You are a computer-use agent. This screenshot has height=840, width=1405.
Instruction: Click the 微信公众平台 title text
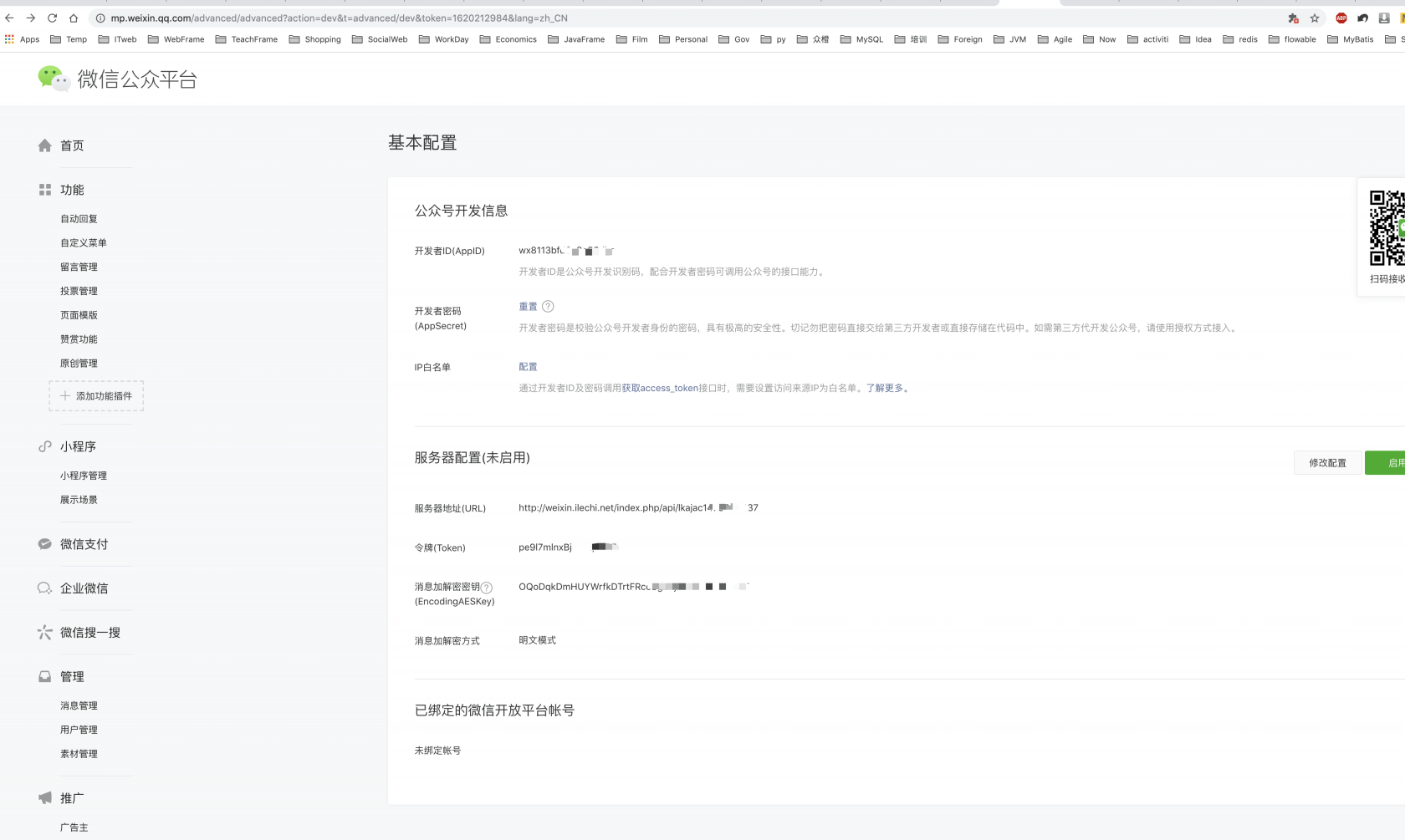coord(137,79)
